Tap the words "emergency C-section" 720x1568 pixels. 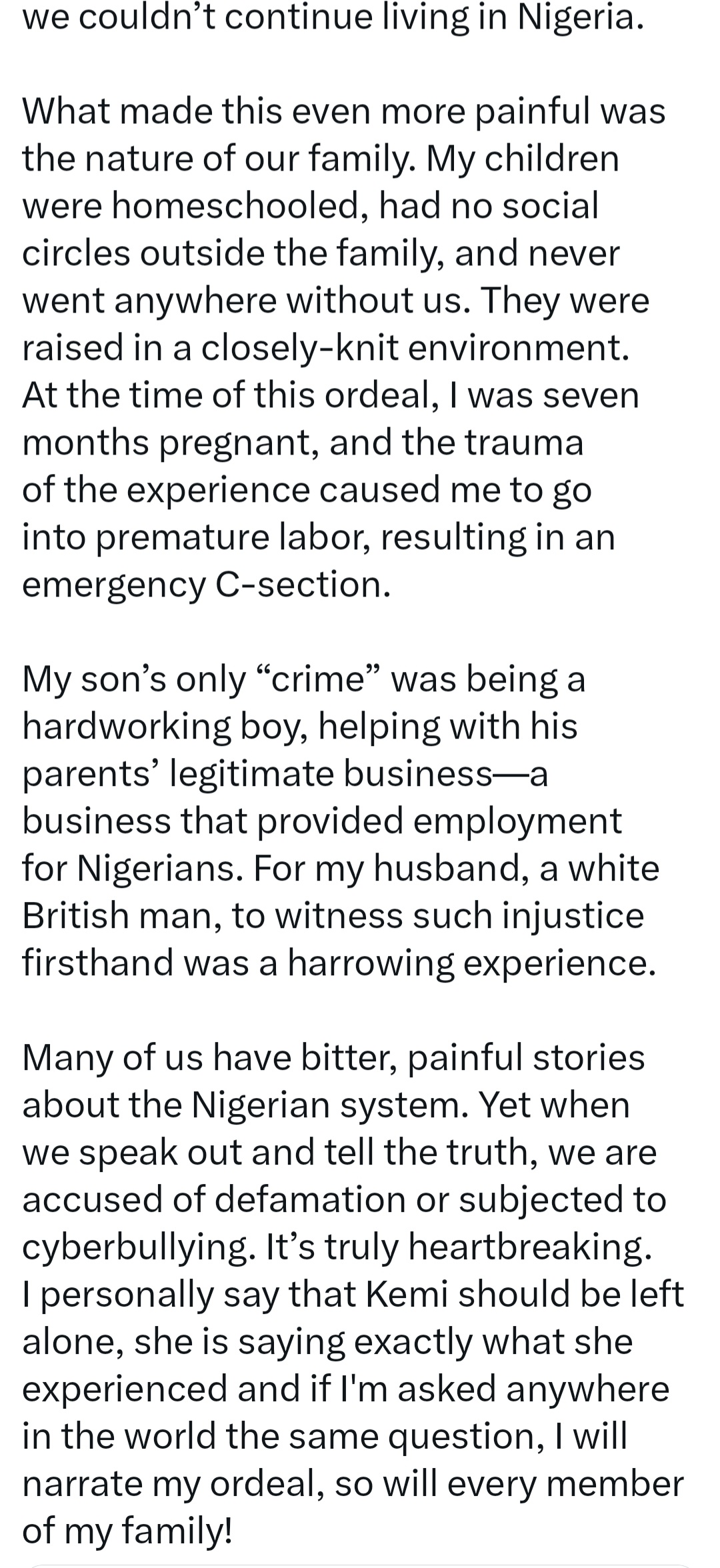(x=204, y=584)
